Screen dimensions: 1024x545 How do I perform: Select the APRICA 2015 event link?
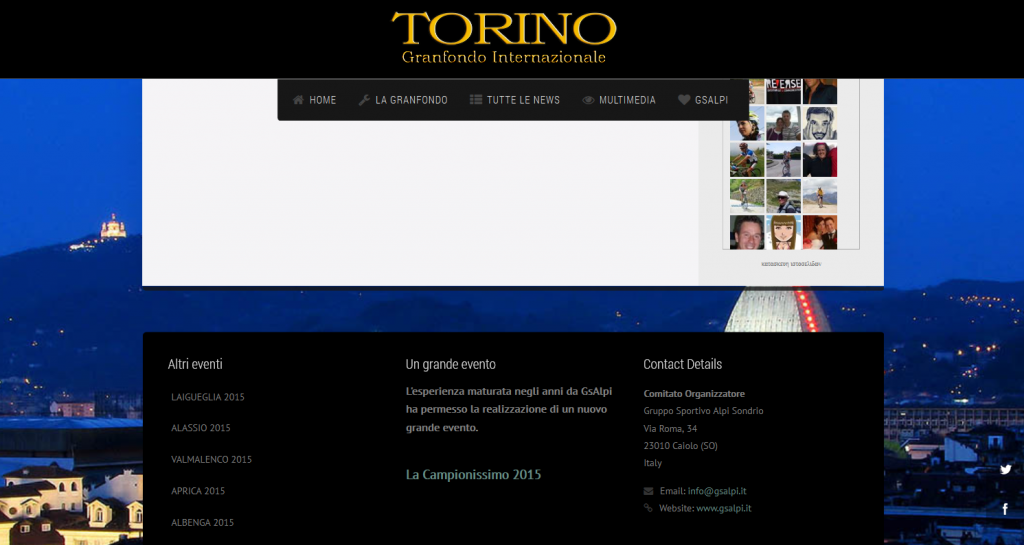198,491
